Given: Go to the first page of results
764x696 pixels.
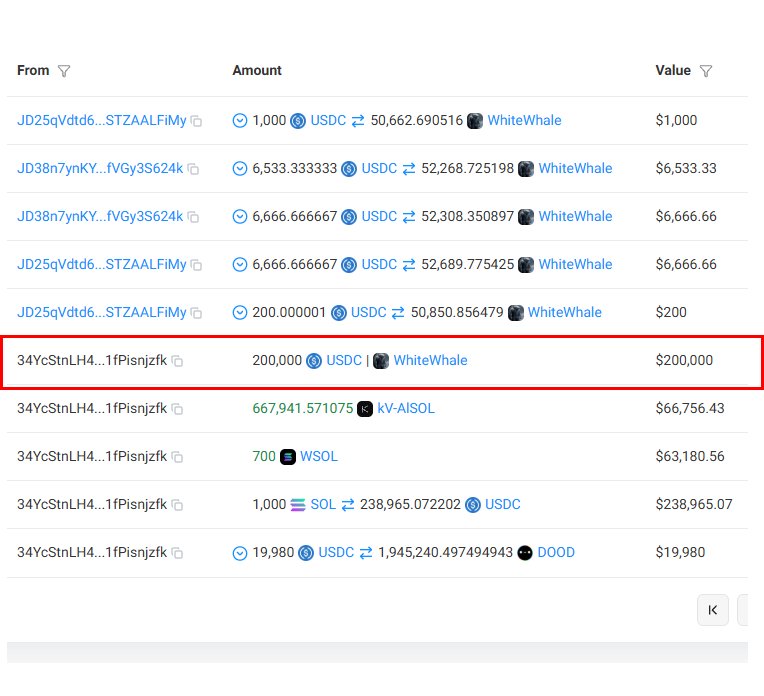Looking at the screenshot, I should [x=713, y=610].
